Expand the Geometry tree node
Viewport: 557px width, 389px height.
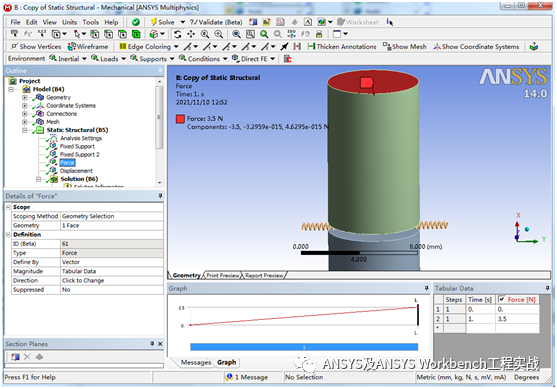(x=25, y=97)
